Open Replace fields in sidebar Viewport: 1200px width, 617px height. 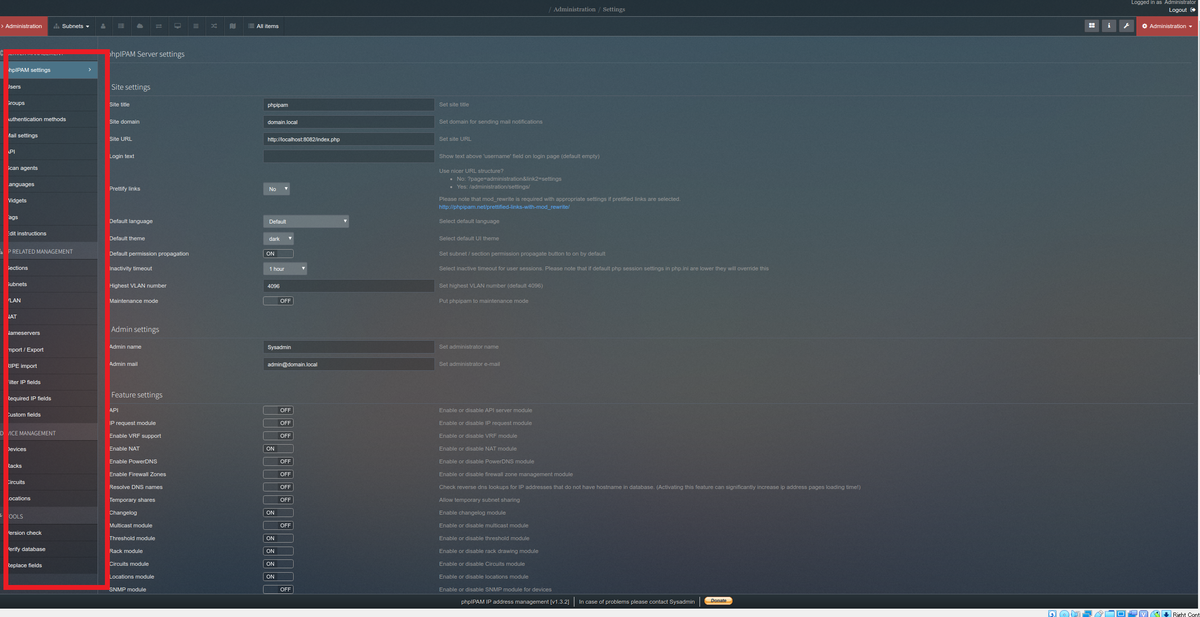pos(49,566)
